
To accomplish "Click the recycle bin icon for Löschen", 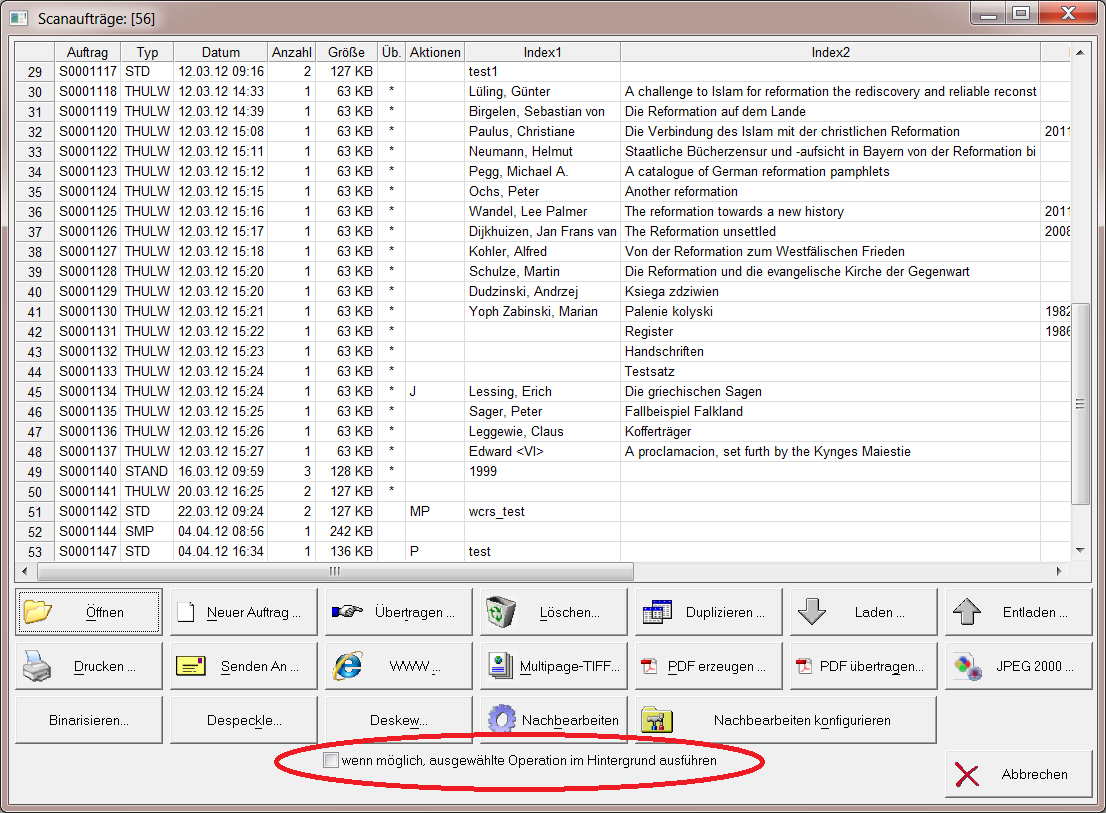I will tap(501, 611).
